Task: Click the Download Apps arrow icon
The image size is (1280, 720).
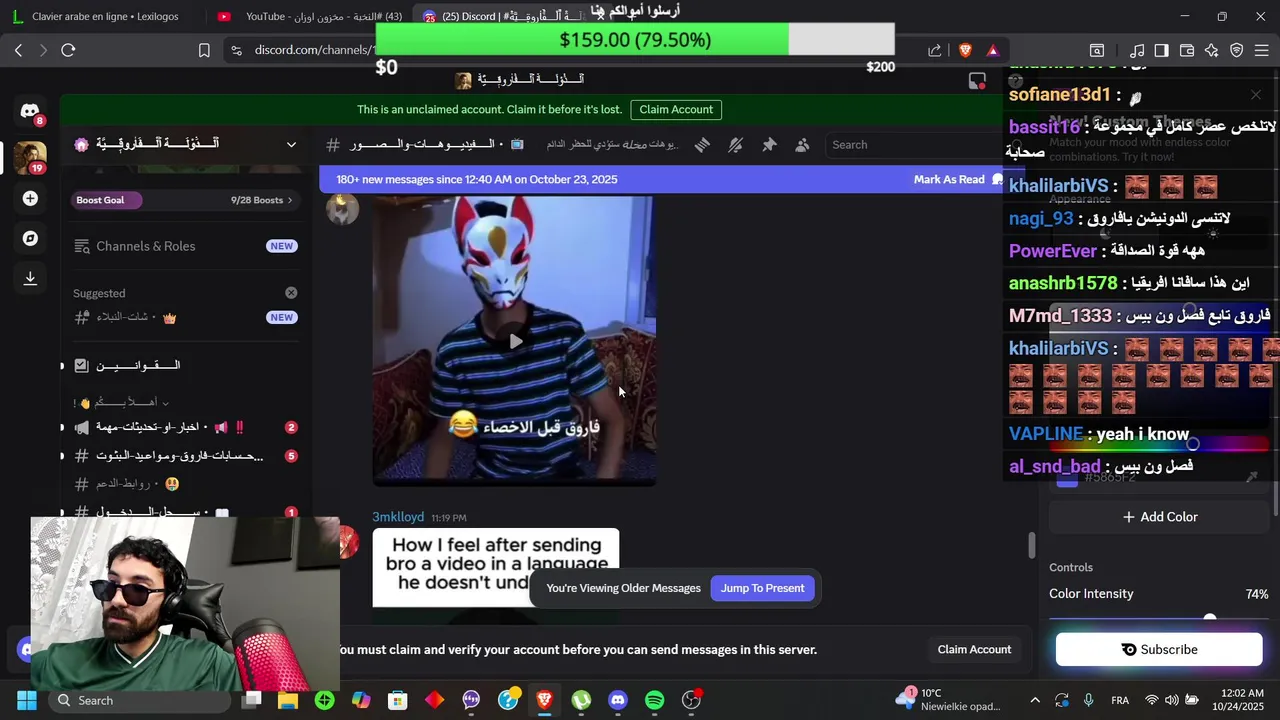Action: (30, 278)
